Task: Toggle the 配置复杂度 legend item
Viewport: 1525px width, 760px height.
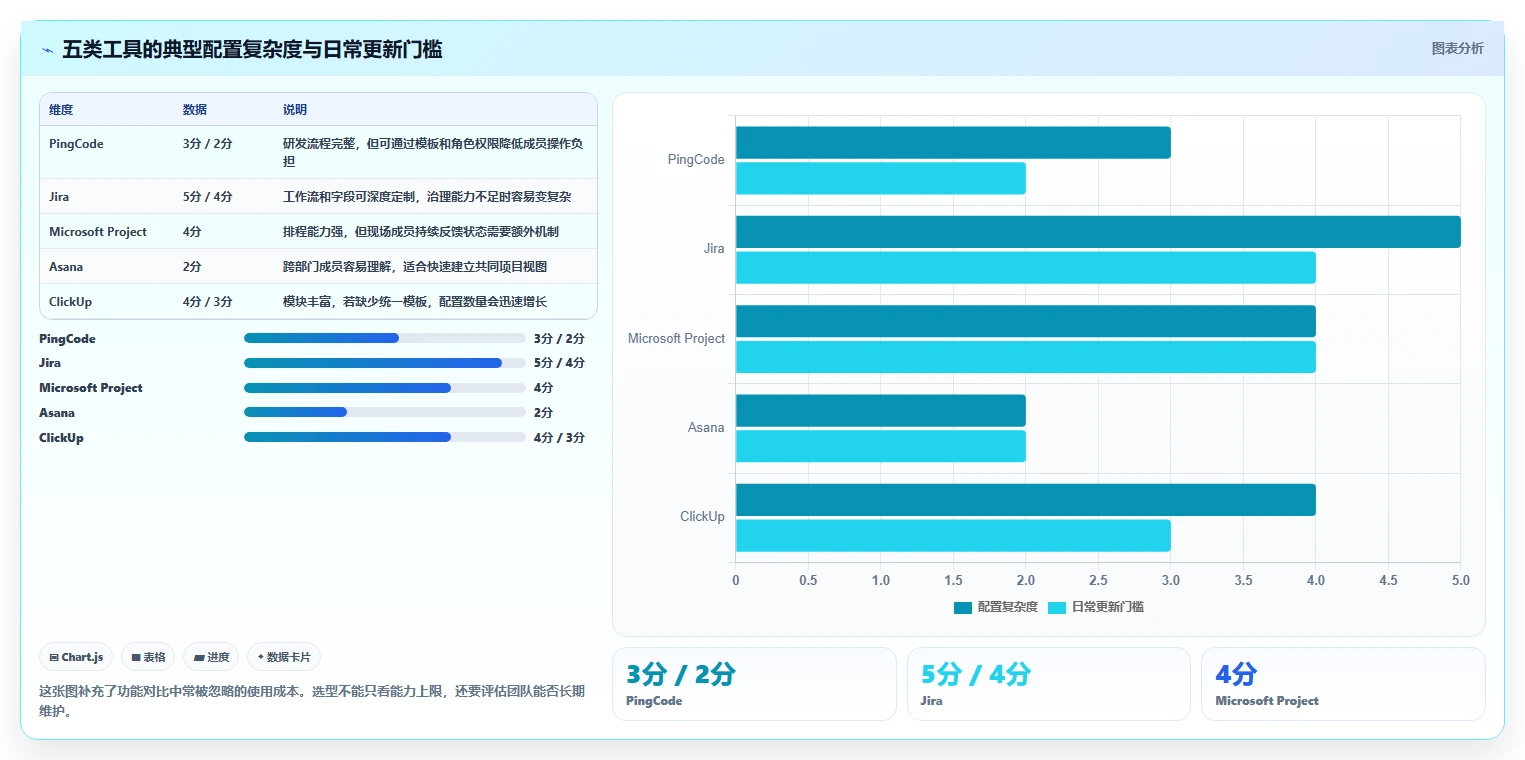Action: pos(996,607)
